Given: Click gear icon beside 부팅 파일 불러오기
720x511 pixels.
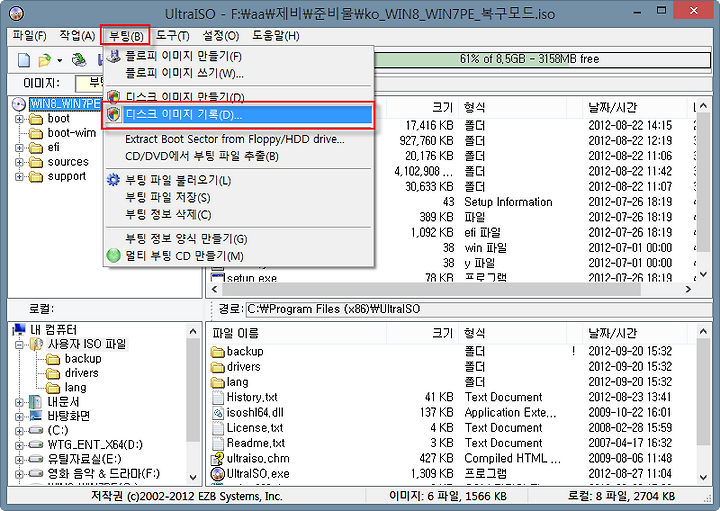Looking at the screenshot, I should 113,180.
